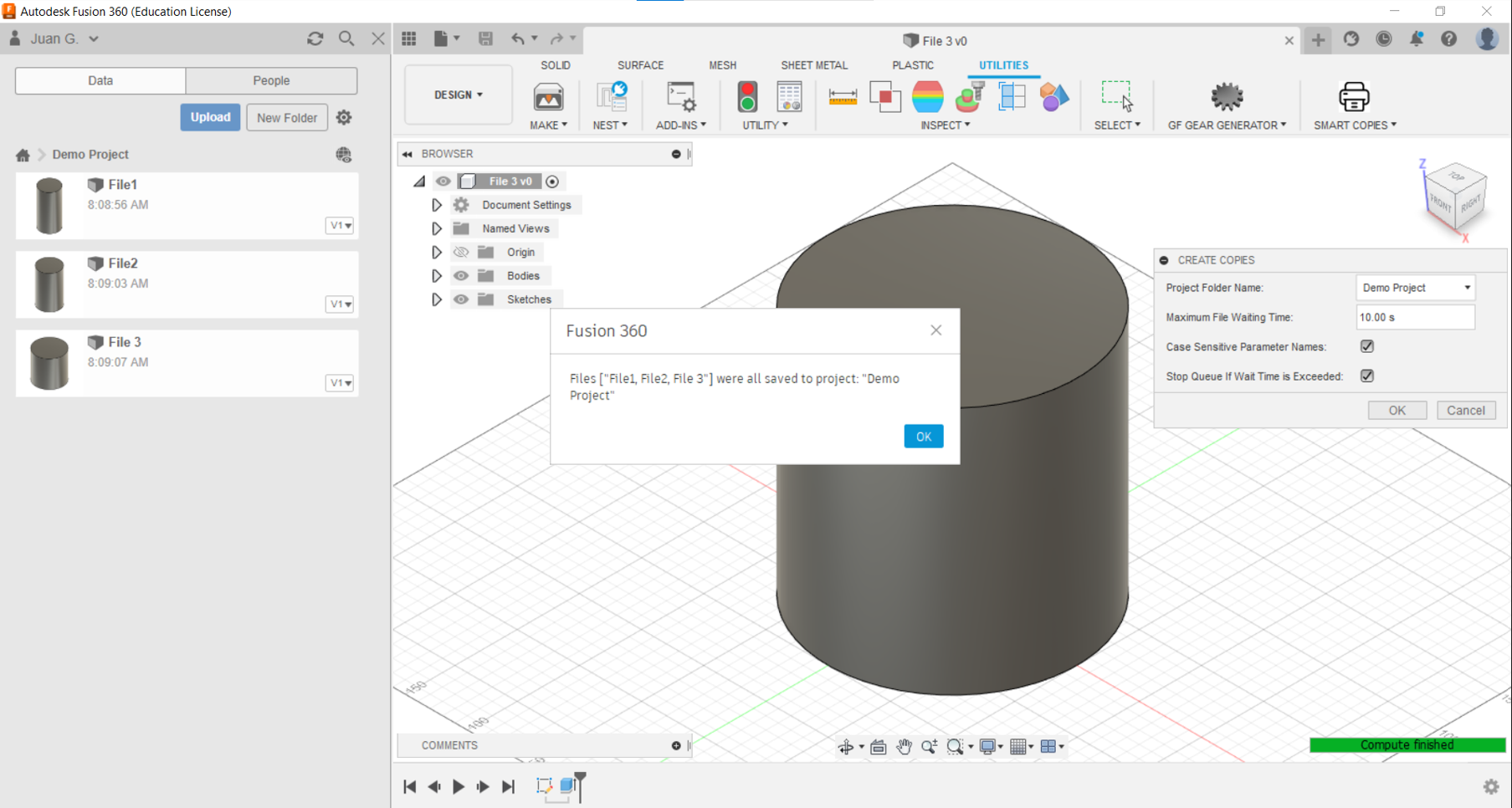The height and width of the screenshot is (808, 1512).
Task: Click the Interference inspect icon
Action: tap(884, 97)
